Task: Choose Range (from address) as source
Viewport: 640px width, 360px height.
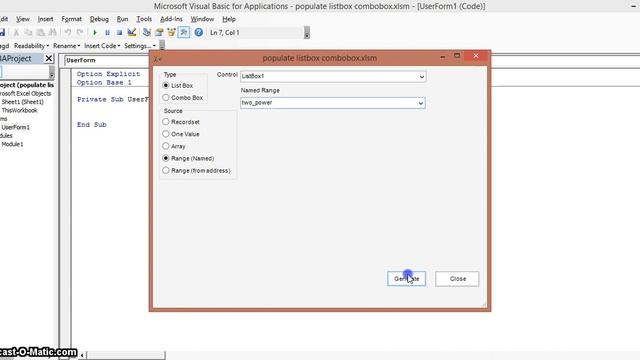Action: pos(166,170)
